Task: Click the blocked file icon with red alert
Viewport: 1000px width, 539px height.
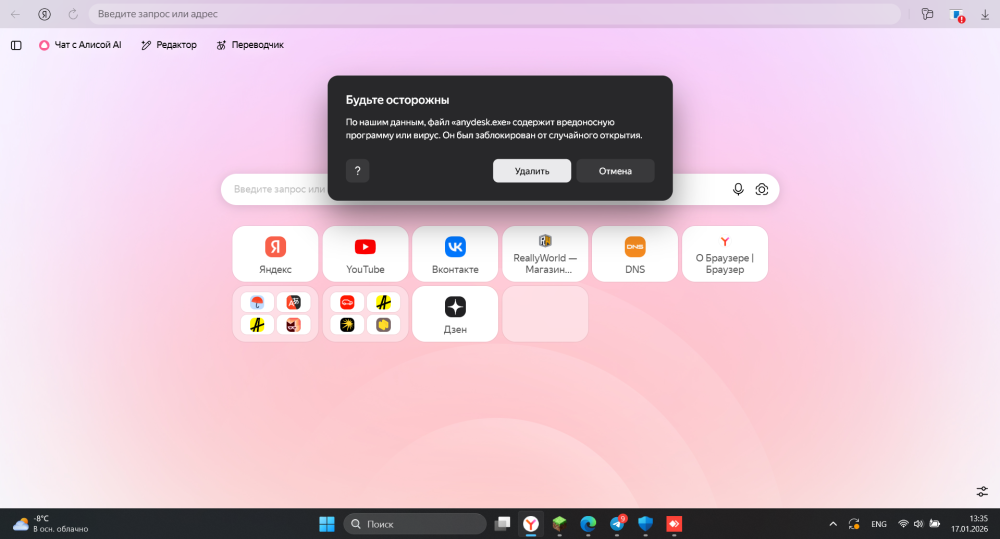Action: tap(957, 15)
